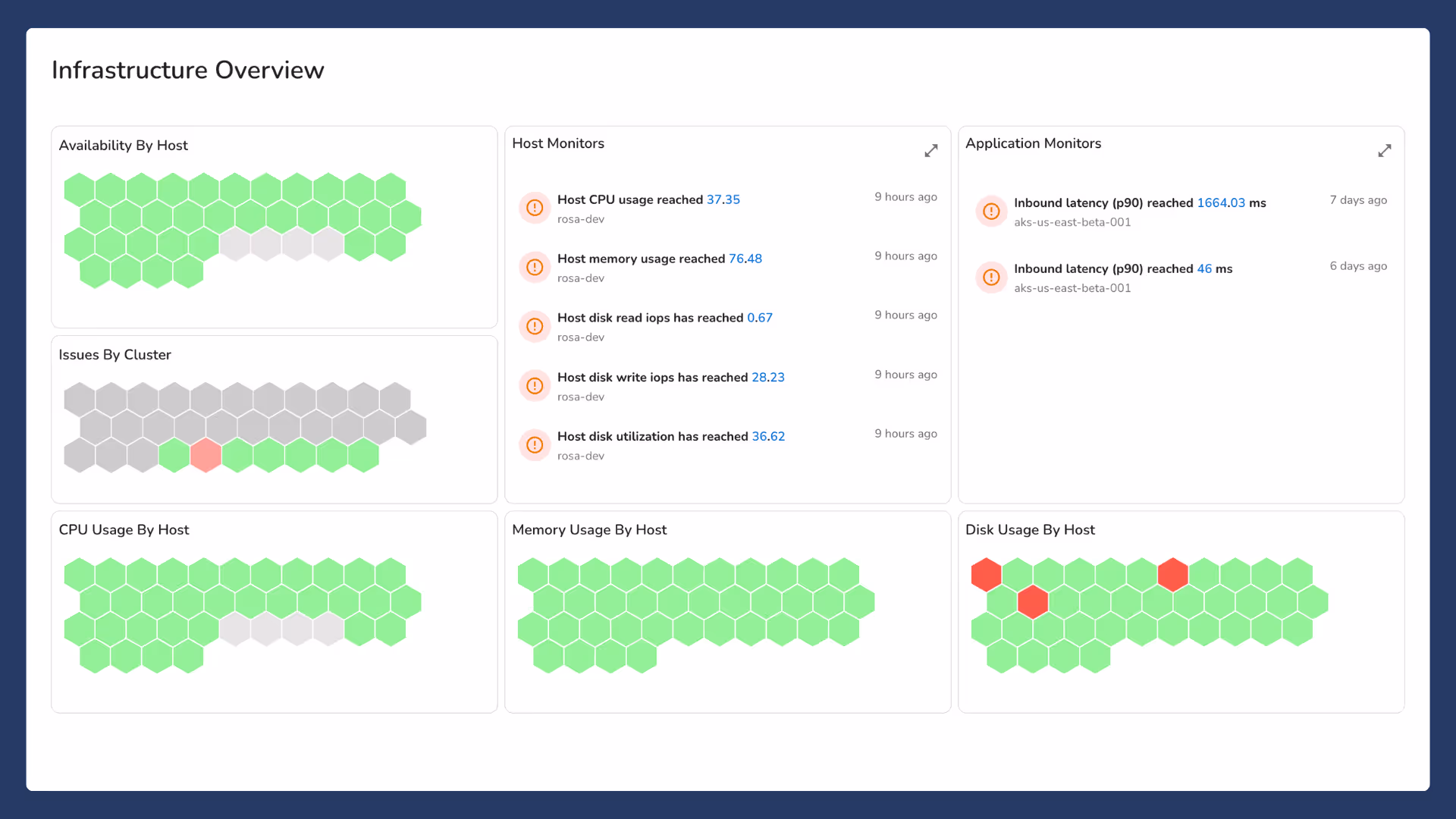Open the value 37.35 CPU usage link

tap(723, 199)
